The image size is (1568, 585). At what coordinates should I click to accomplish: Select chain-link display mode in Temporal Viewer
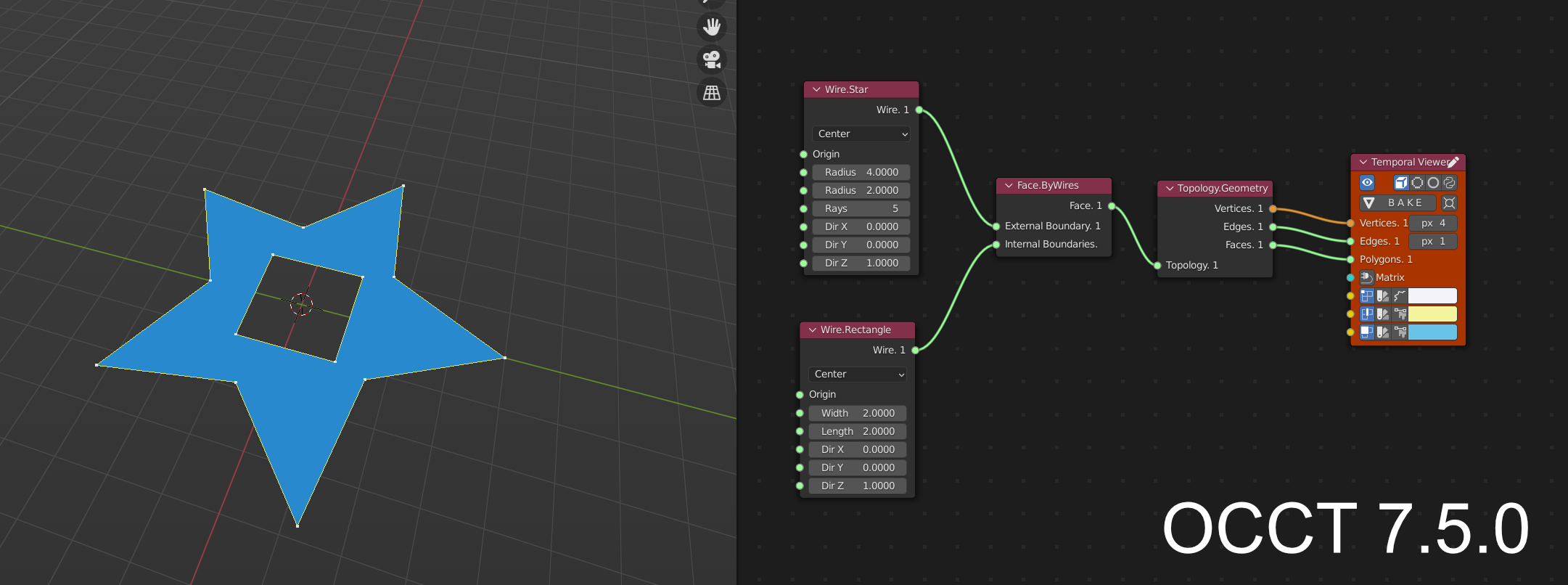1449,183
